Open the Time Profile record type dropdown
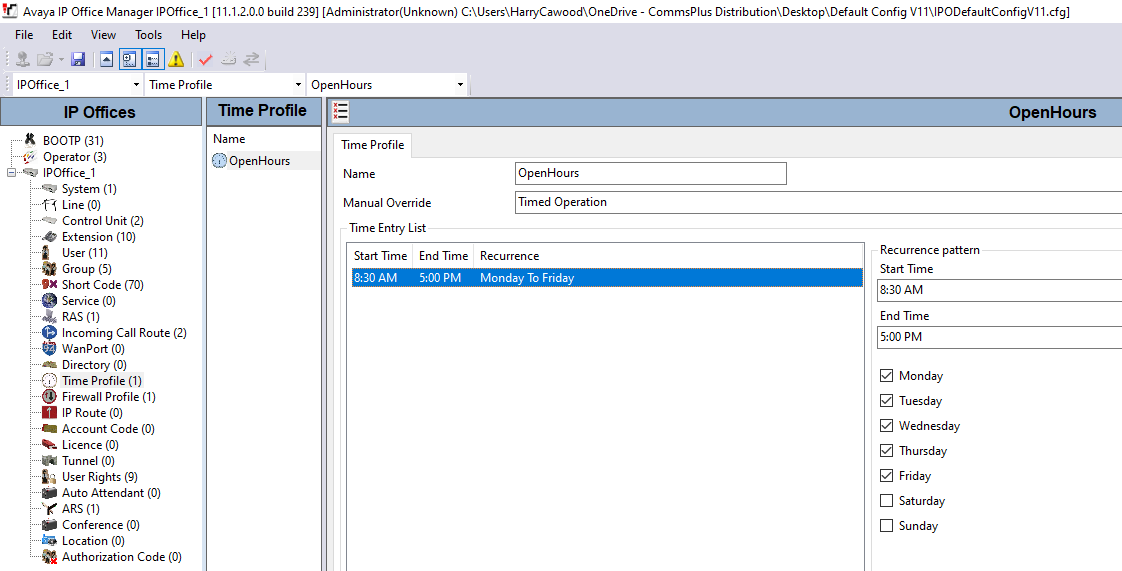 [x=298, y=85]
